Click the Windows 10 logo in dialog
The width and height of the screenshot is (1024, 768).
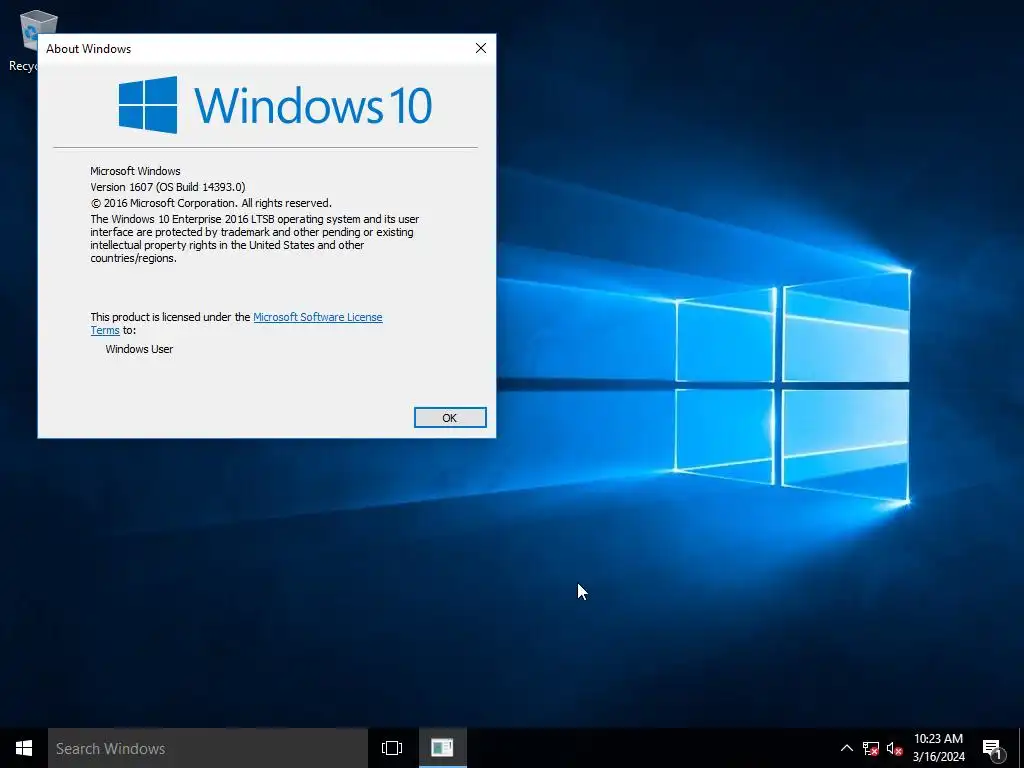pyautogui.click(x=276, y=104)
